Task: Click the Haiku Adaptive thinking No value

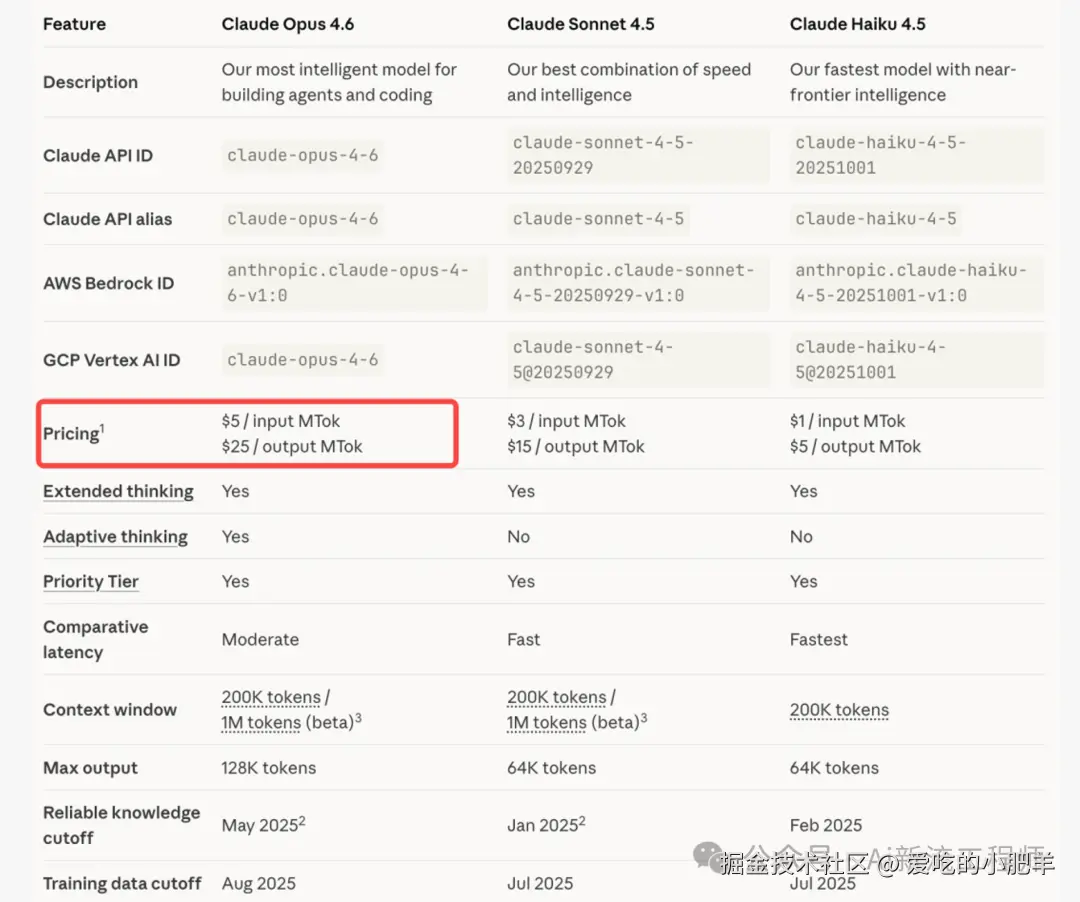Action: (x=801, y=536)
